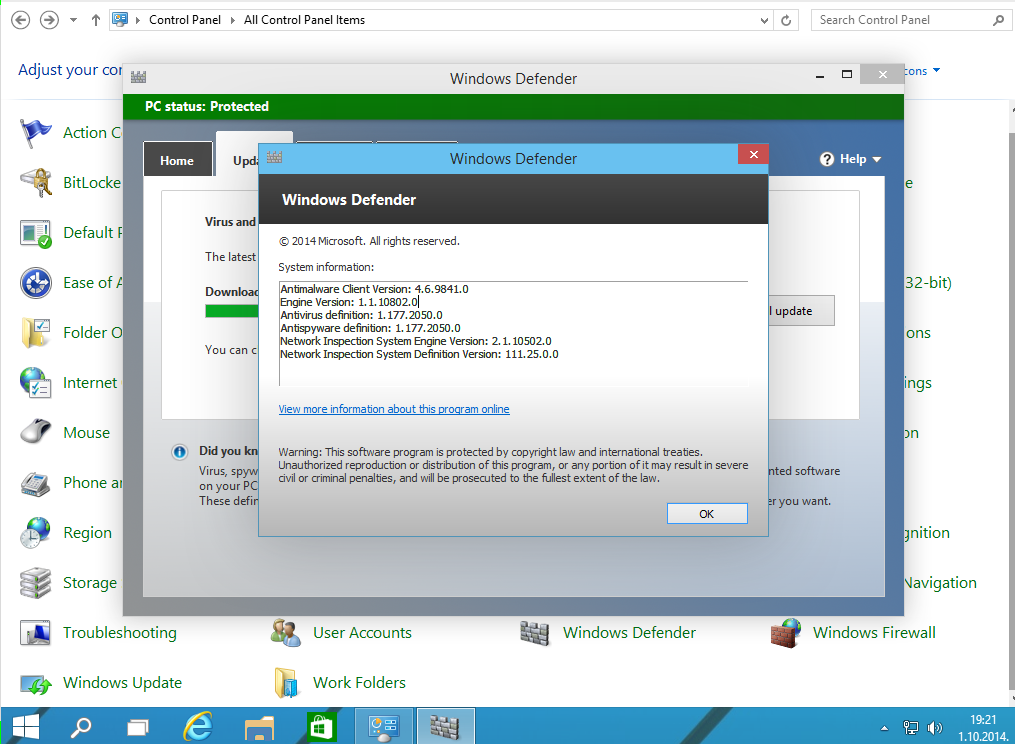
Task: Open Task View on the taskbar
Action: coord(138,727)
